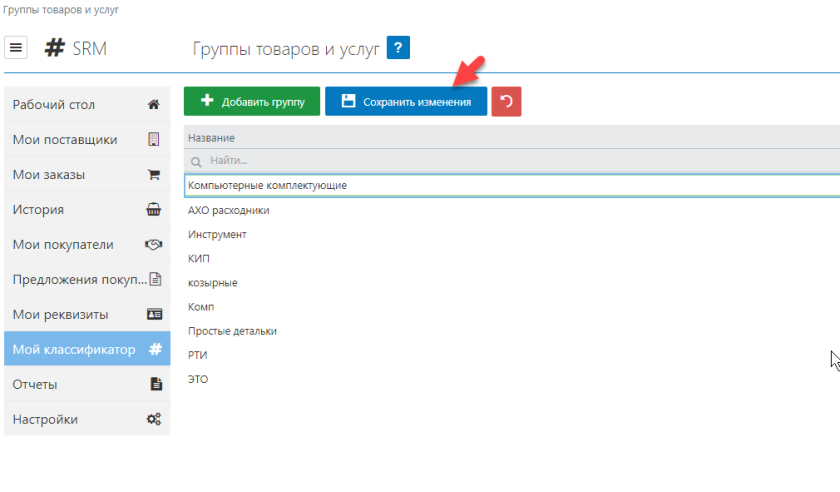
Task: Click the red undo changes button
Action: point(506,101)
